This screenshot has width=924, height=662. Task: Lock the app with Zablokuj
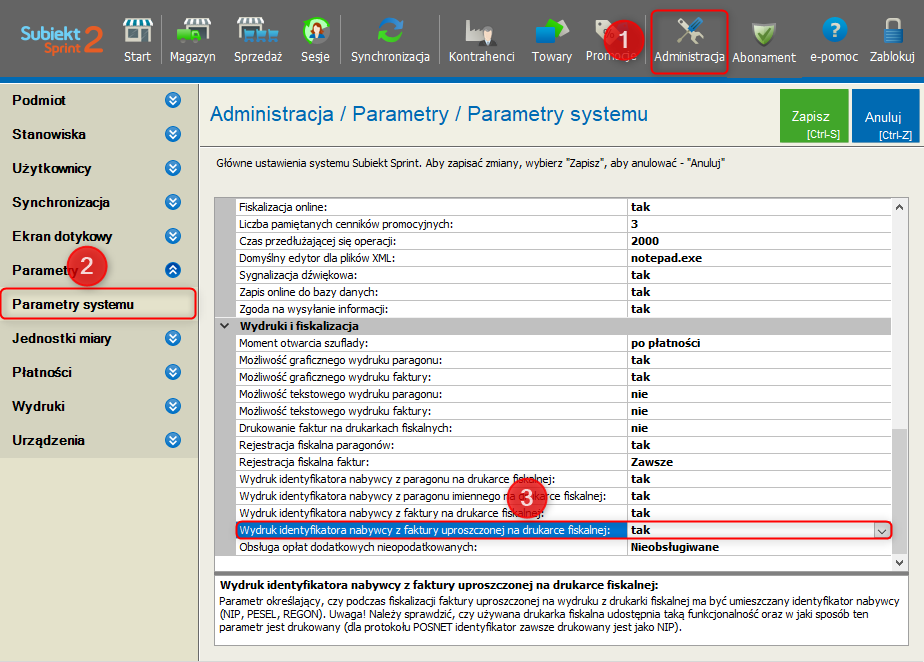pyautogui.click(x=892, y=40)
